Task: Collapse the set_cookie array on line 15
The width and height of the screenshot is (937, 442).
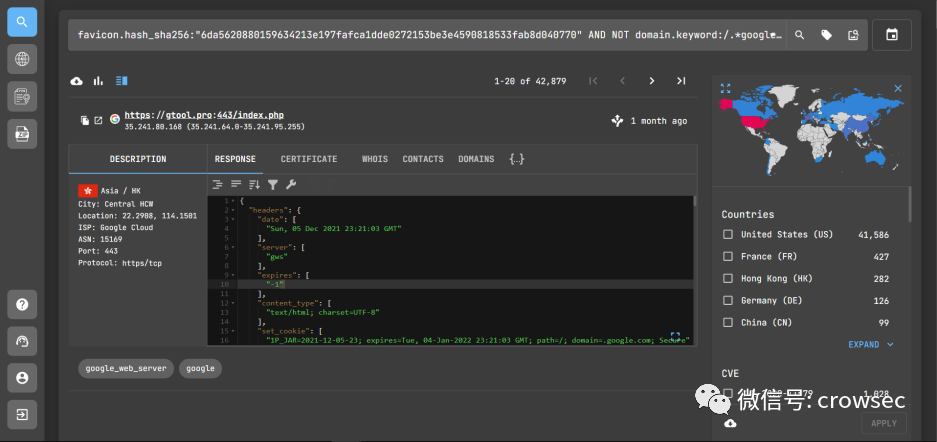Action: tap(233, 331)
